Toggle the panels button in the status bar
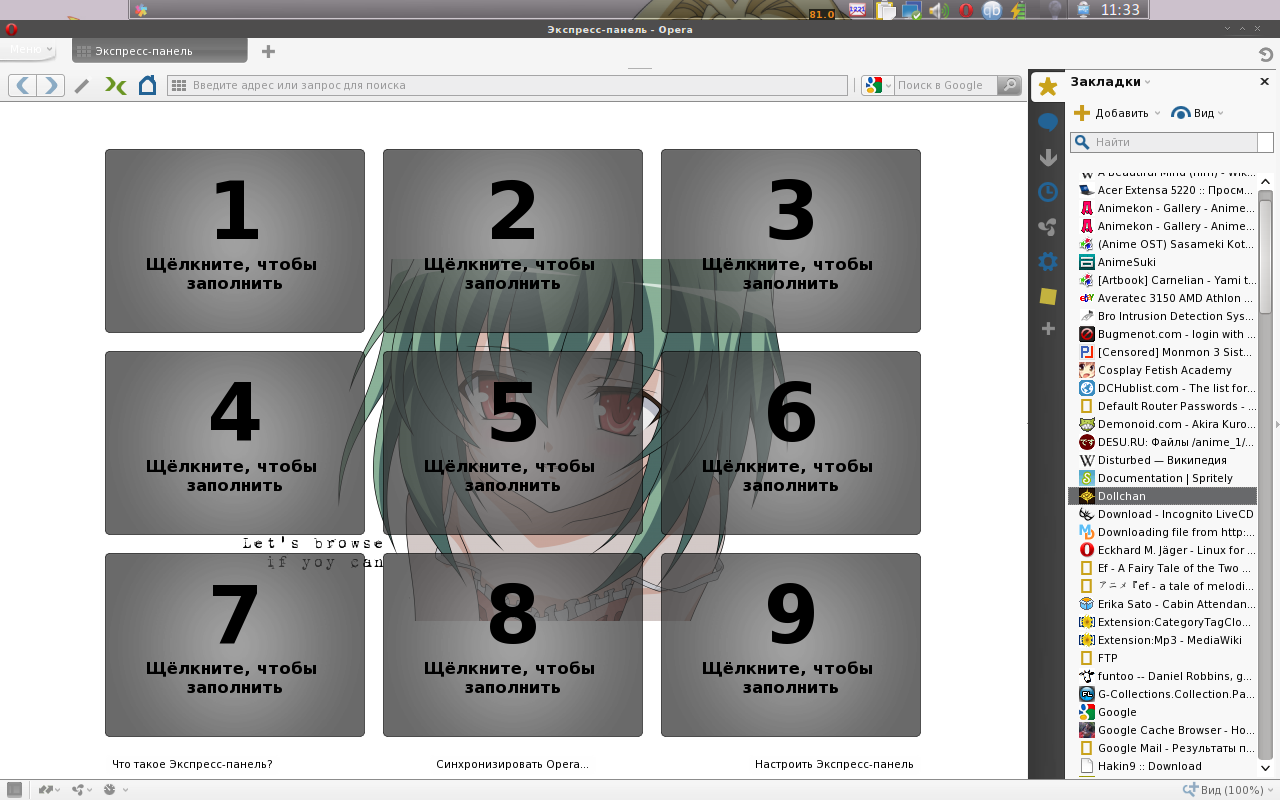 click(14, 790)
